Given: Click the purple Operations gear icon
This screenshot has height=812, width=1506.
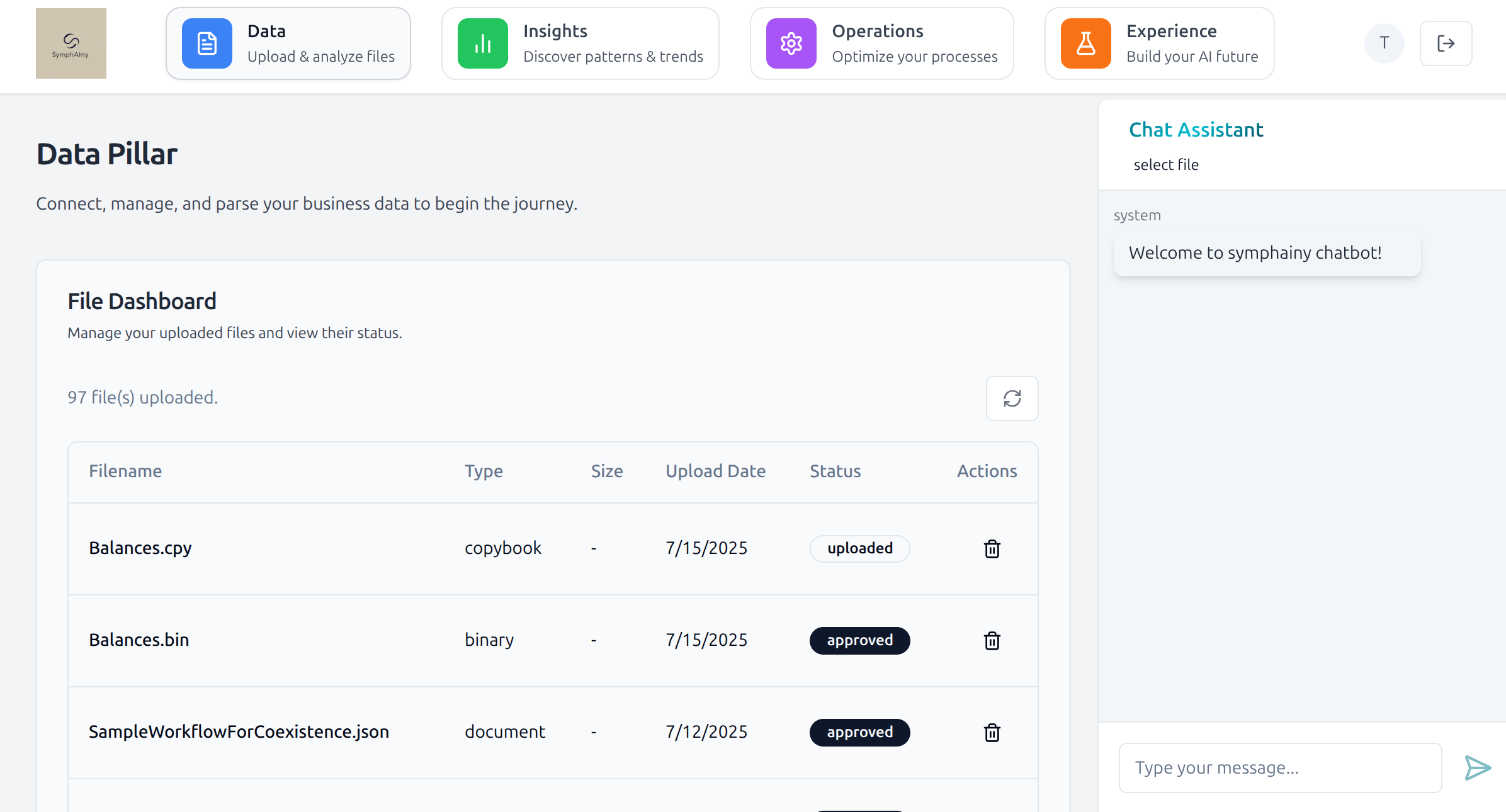Looking at the screenshot, I should 791,43.
